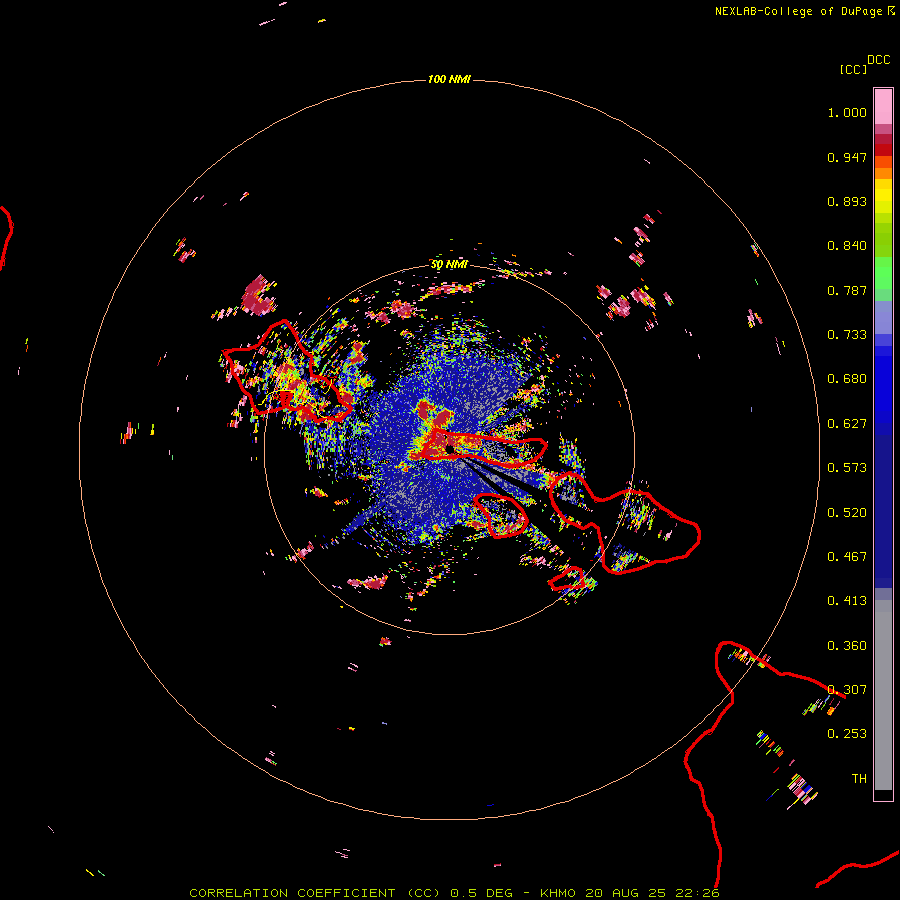Click the 0.413 color scale value

pyautogui.click(x=847, y=601)
